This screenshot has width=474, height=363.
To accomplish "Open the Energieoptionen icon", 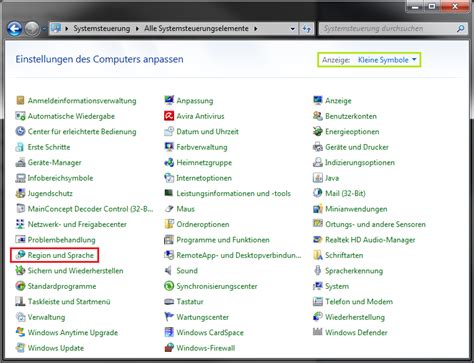I will 318,131.
